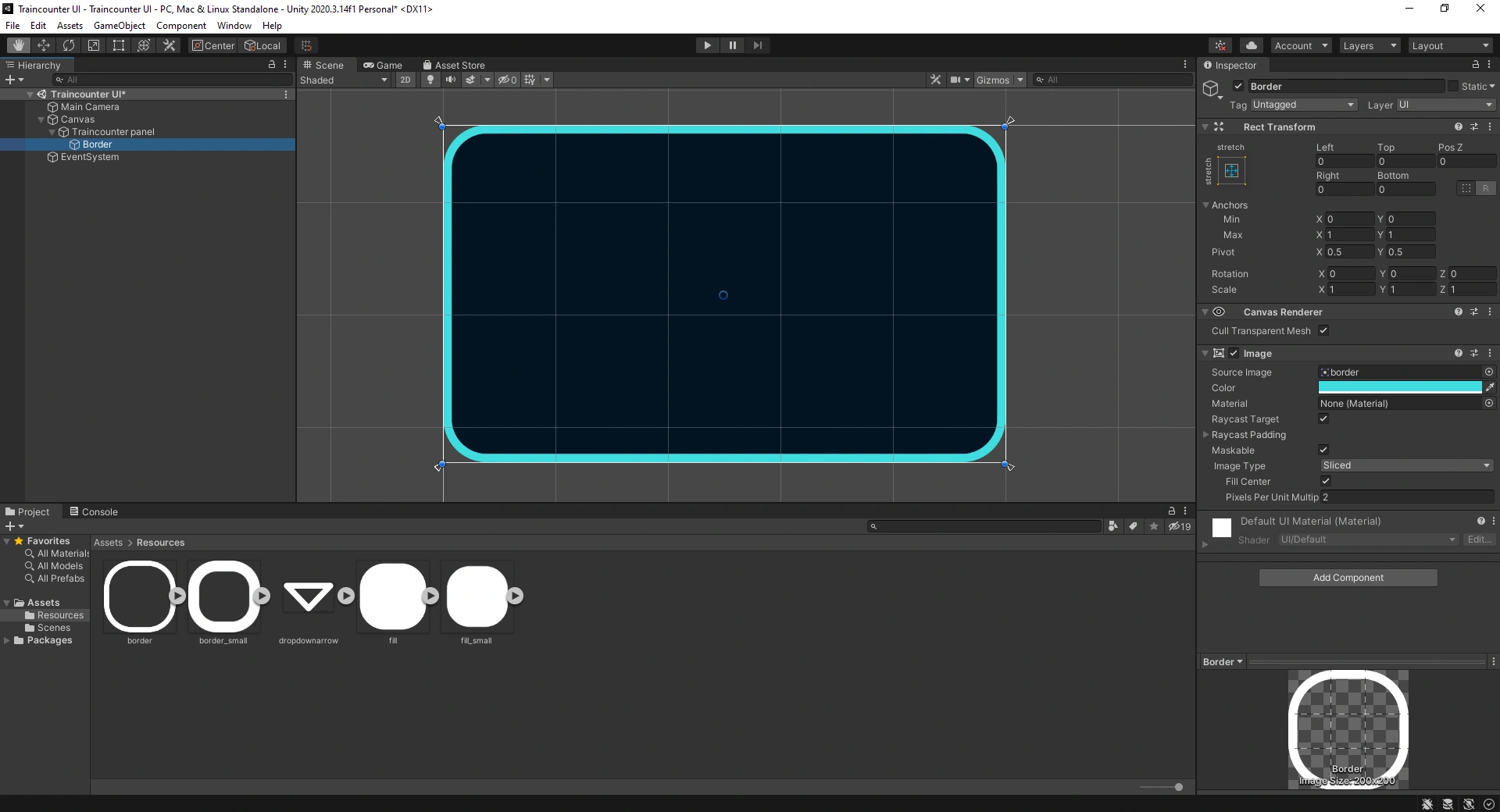Open the Image Color swatch
This screenshot has width=1500, height=812.
coord(1400,387)
